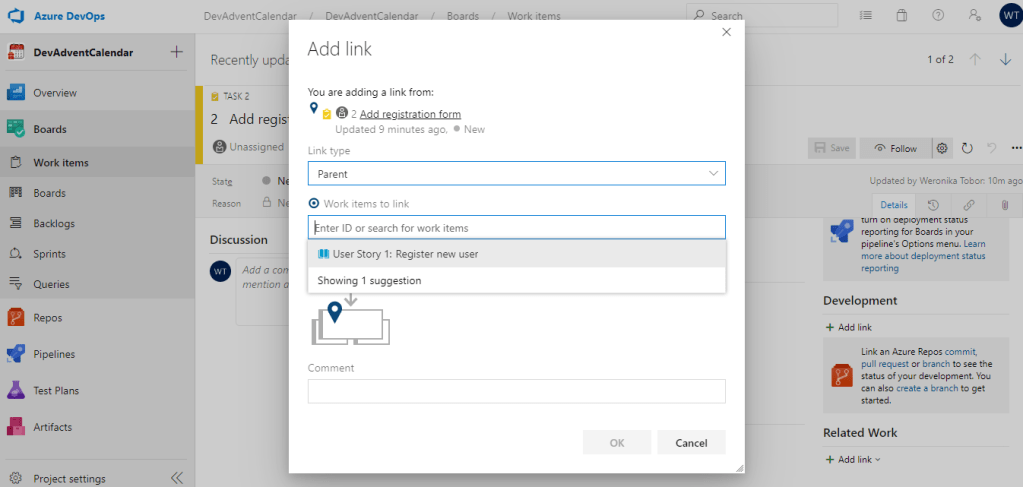This screenshot has height=487, width=1023.
Task: Go to Artifacts in the sidebar
Action: point(52,427)
